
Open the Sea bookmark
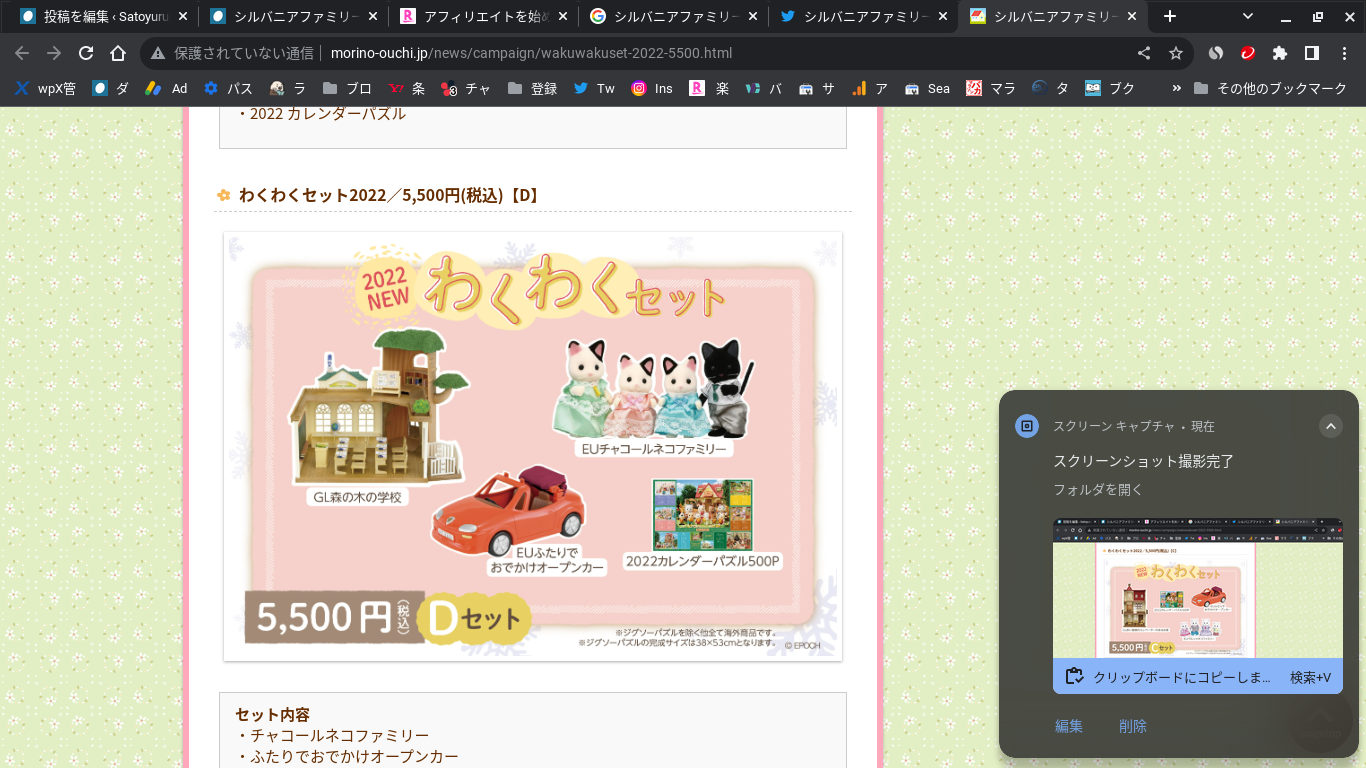point(927,88)
